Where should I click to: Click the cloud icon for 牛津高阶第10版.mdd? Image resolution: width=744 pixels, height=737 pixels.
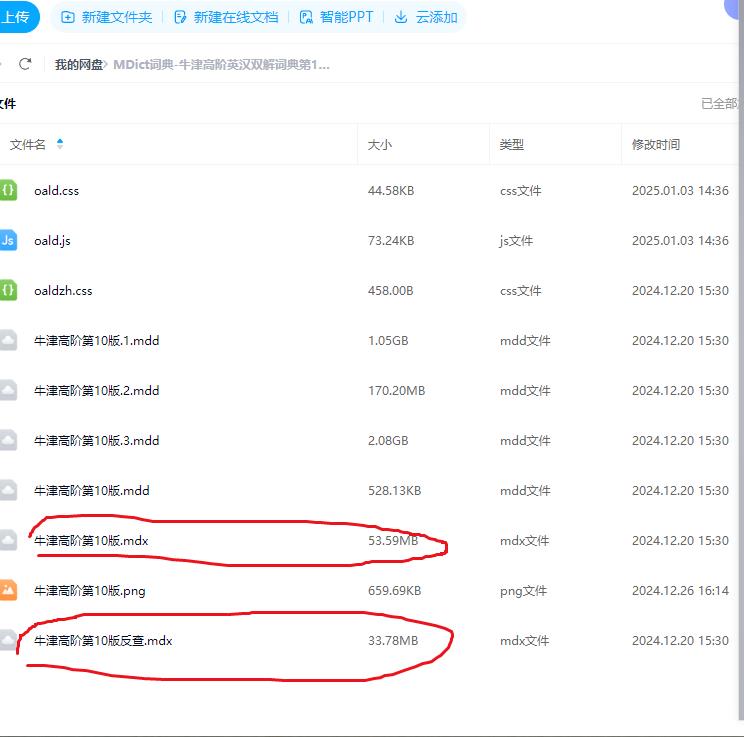click(8, 490)
